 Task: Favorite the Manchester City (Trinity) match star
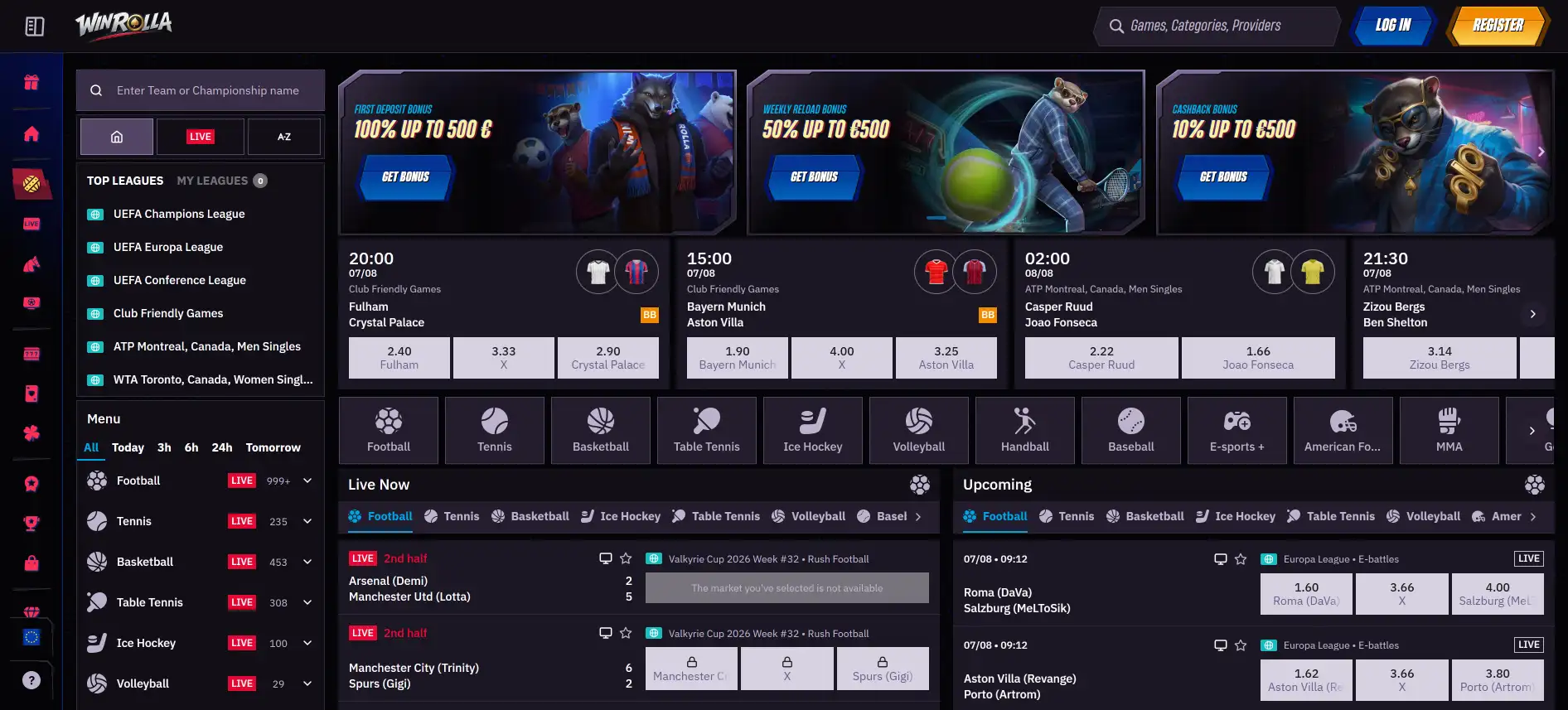(626, 633)
